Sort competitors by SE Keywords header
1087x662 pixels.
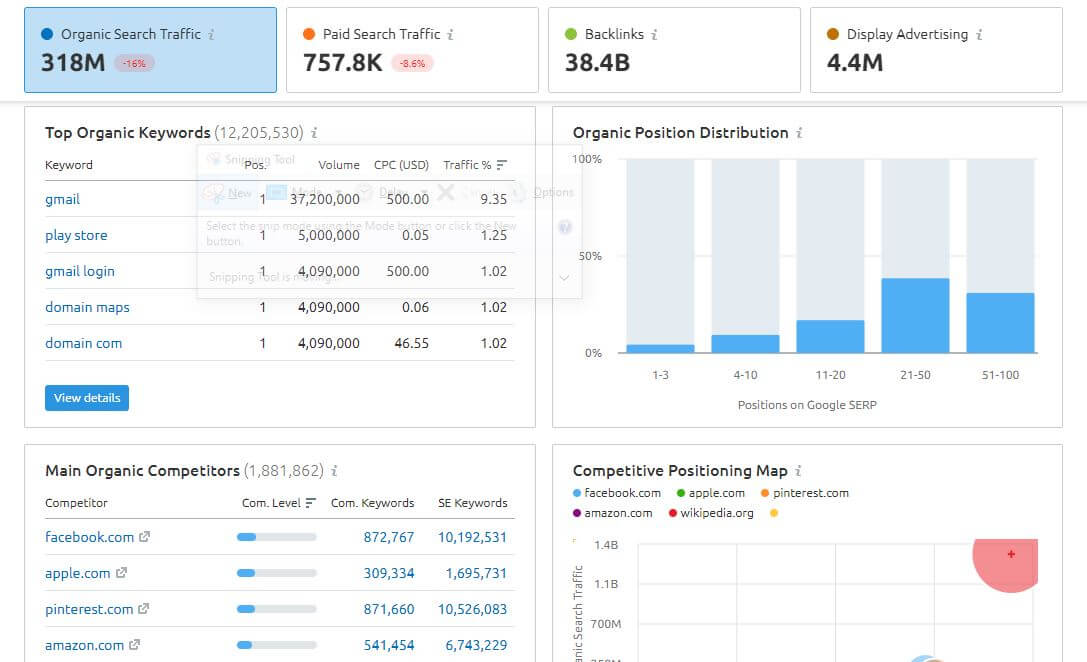click(x=473, y=503)
